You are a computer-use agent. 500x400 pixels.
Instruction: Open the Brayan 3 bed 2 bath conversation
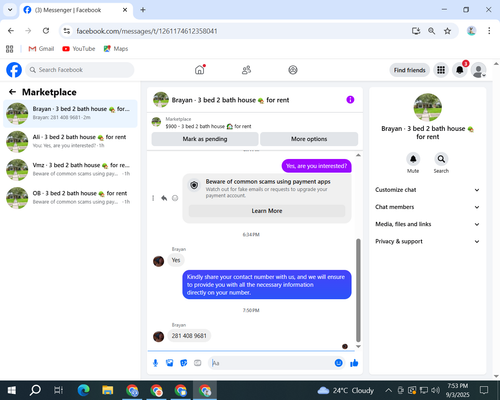point(70,113)
